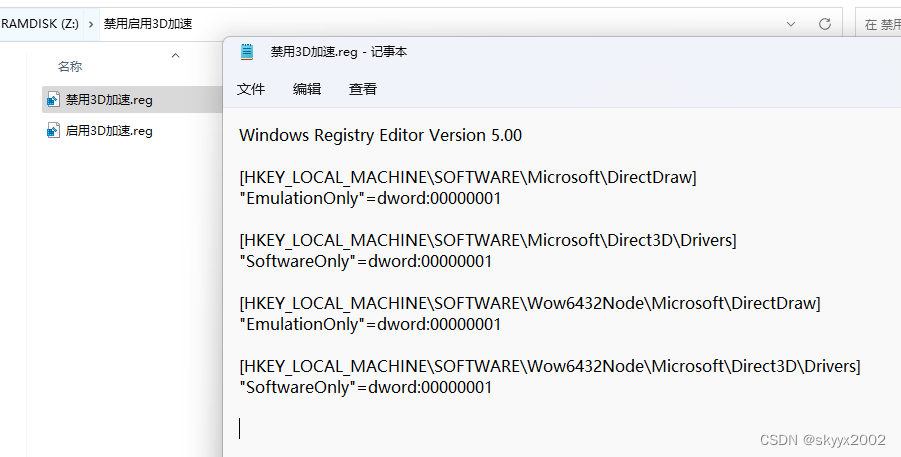Click the first "SoftwareOnly"=dword:00000001 line
Image resolution: width=901 pixels, height=457 pixels.
tap(365, 261)
